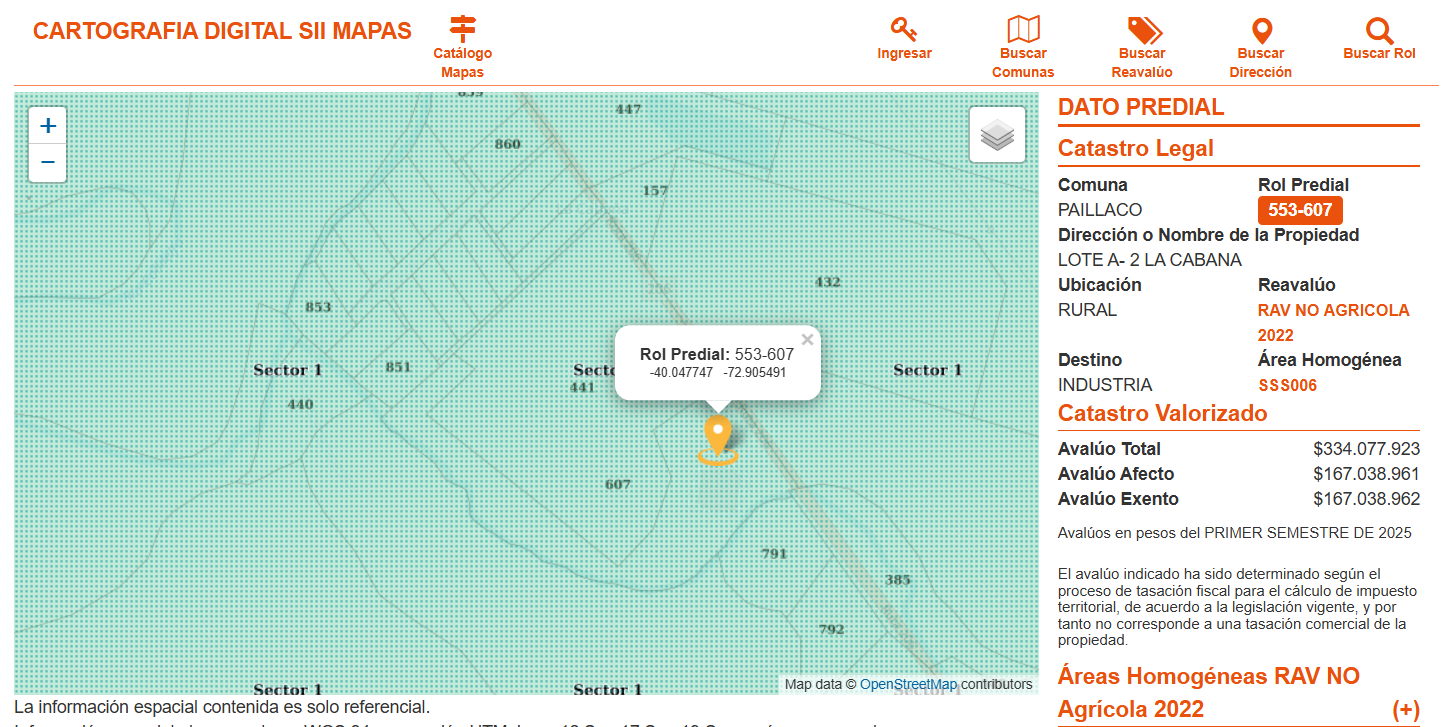Click the Buscar Dirección label
Screen dimensions: 1448x727
pos(1261,63)
